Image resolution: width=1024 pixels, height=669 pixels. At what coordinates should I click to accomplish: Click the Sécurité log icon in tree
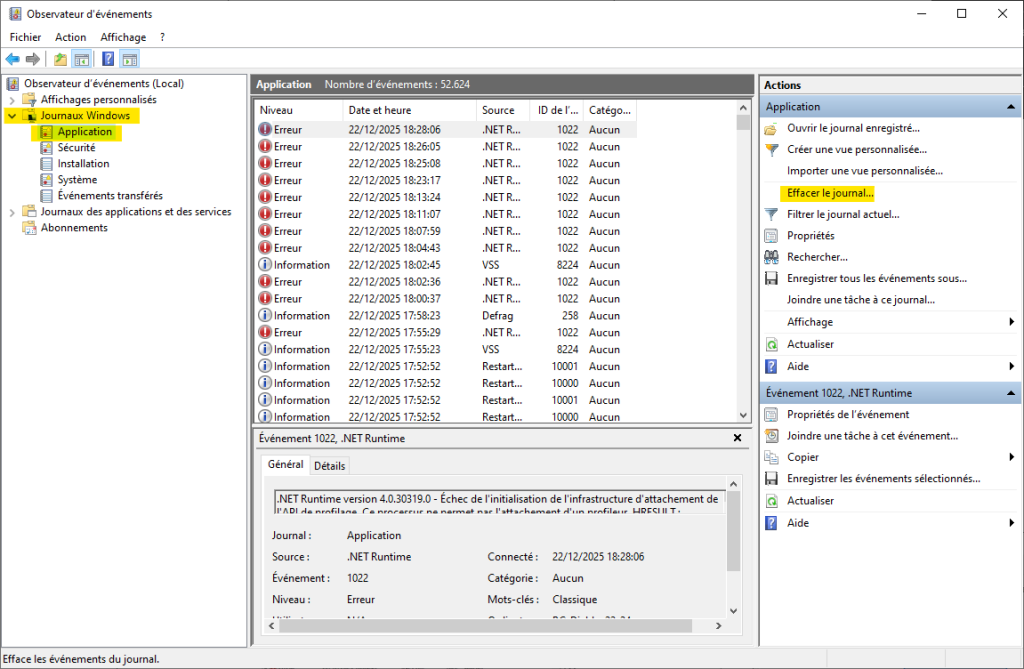coord(47,148)
